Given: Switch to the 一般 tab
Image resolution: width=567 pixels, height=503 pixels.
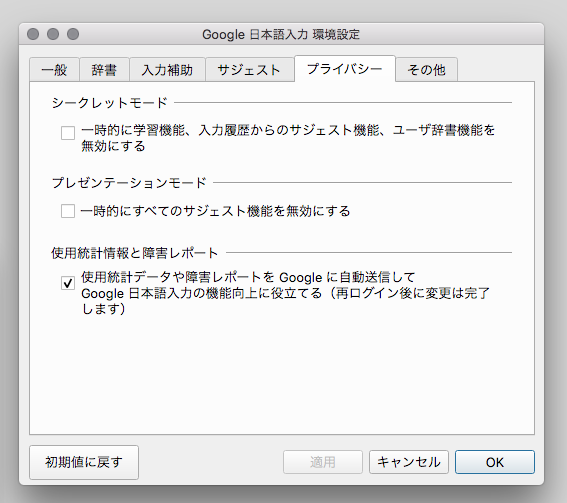Looking at the screenshot, I should tap(54, 69).
